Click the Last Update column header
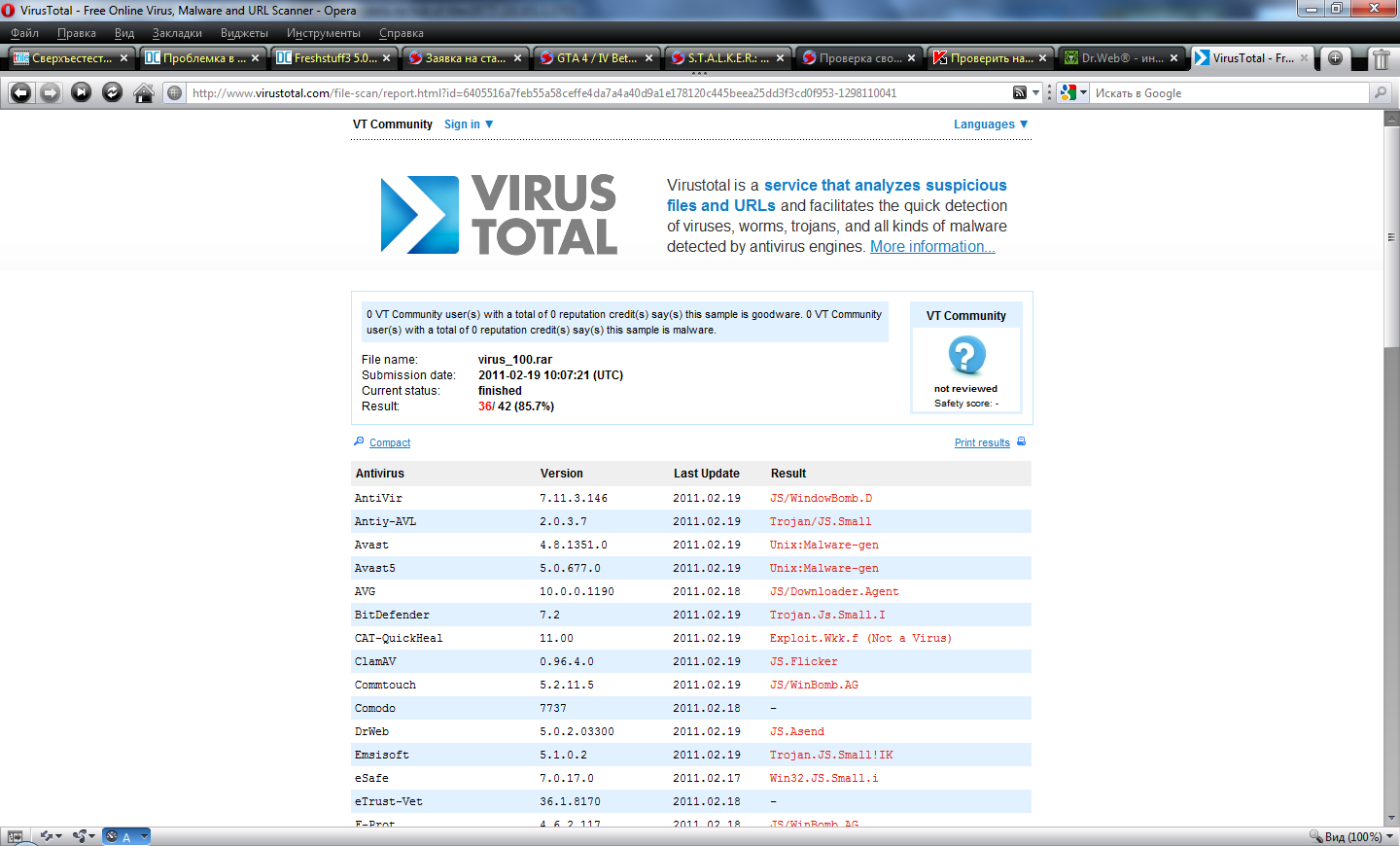 click(707, 474)
